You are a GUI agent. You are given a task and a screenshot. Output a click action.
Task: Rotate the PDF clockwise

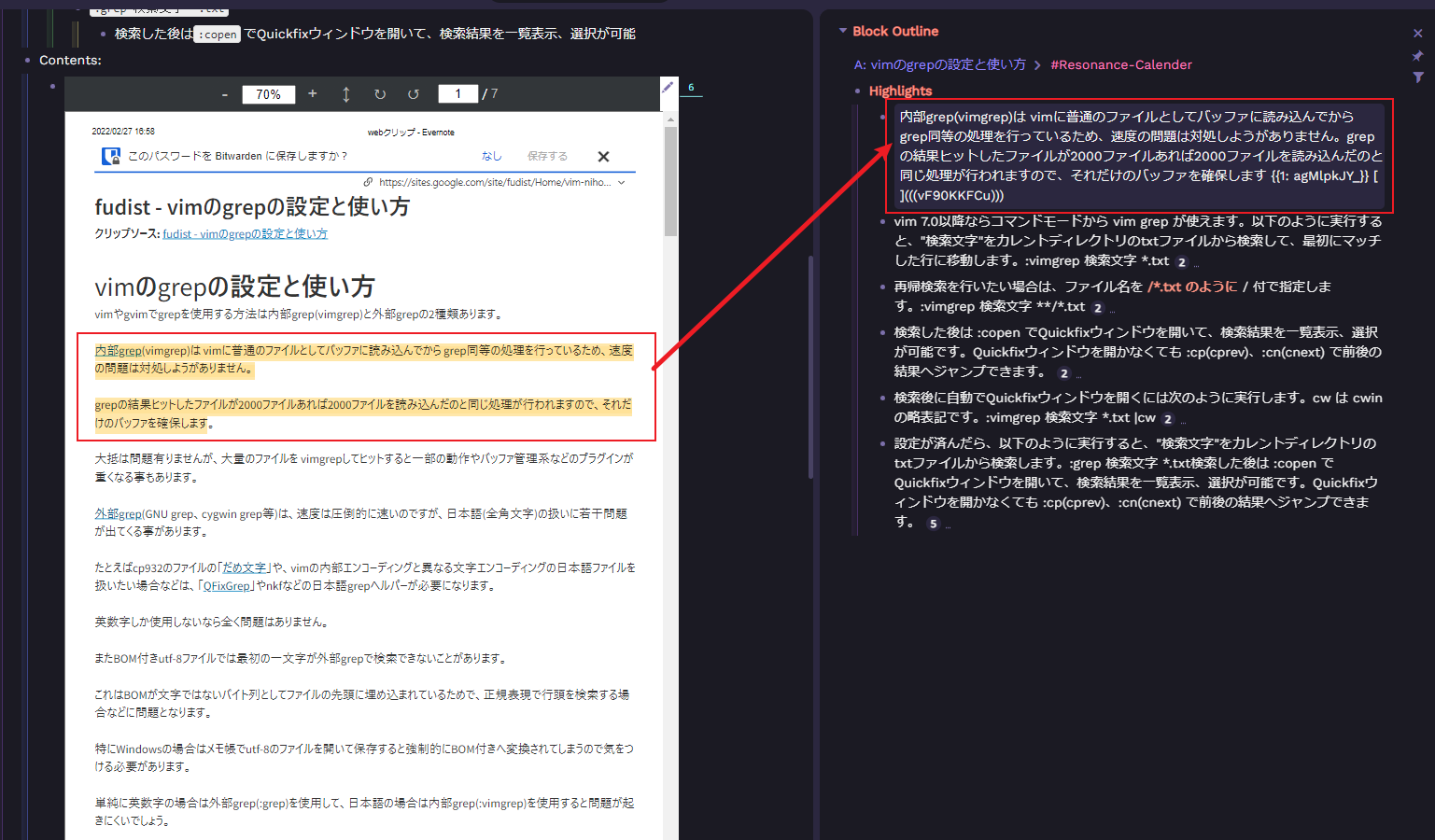click(x=380, y=94)
